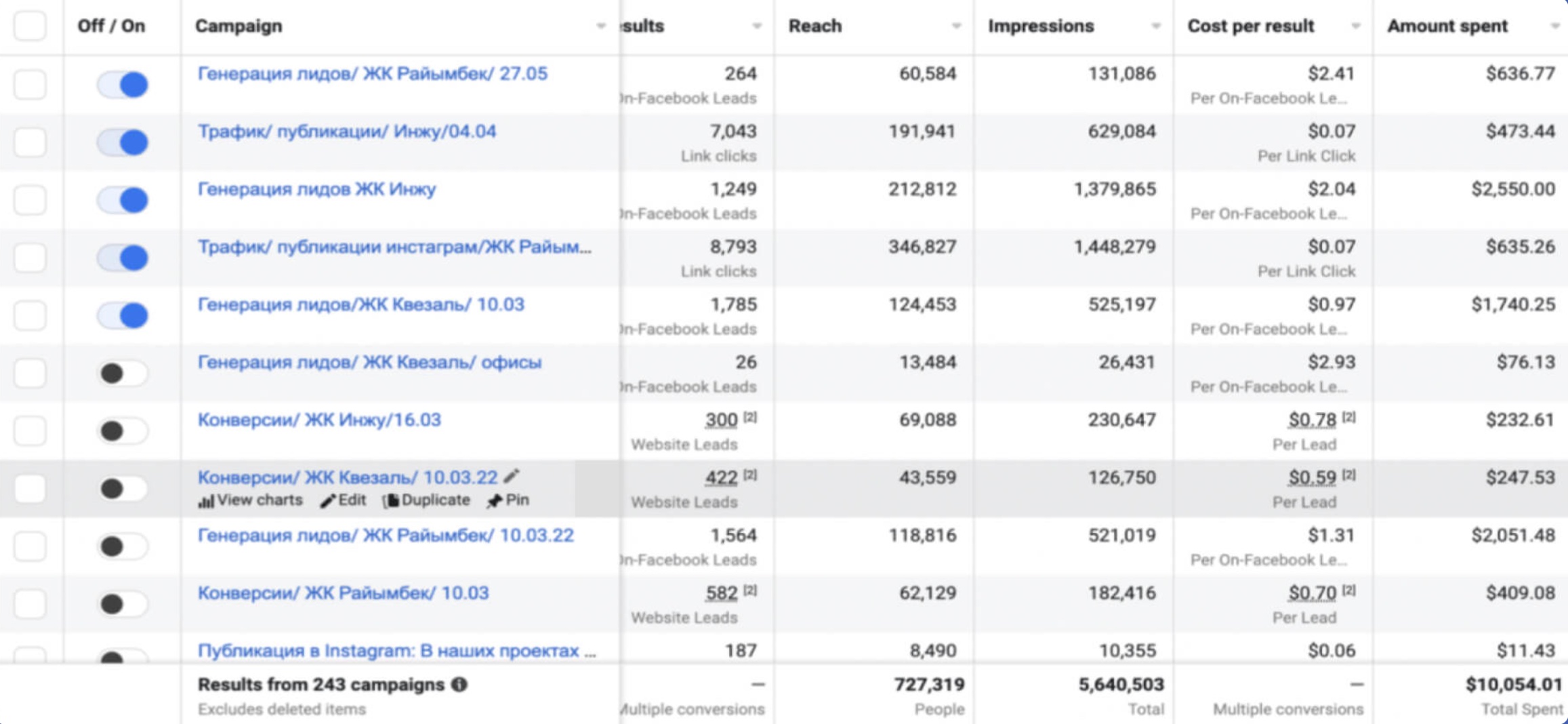
Task: Click the $2,051.48 amount spent cell
Action: tap(1512, 535)
